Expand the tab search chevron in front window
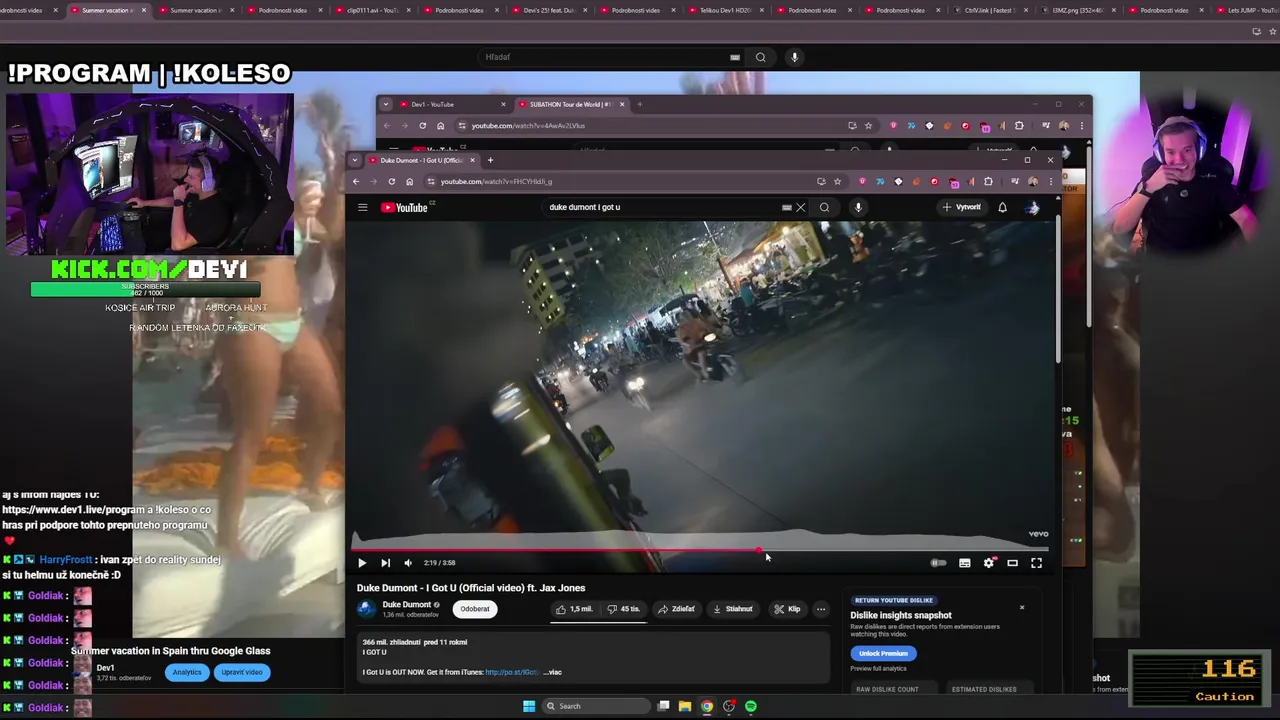This screenshot has height=720, width=1280. (x=354, y=160)
